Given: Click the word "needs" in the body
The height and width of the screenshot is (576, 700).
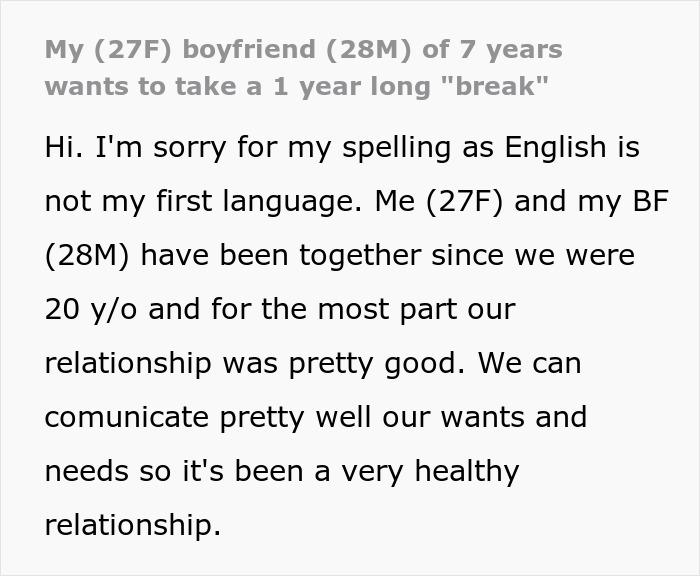Looking at the screenshot, I should click(86, 471).
